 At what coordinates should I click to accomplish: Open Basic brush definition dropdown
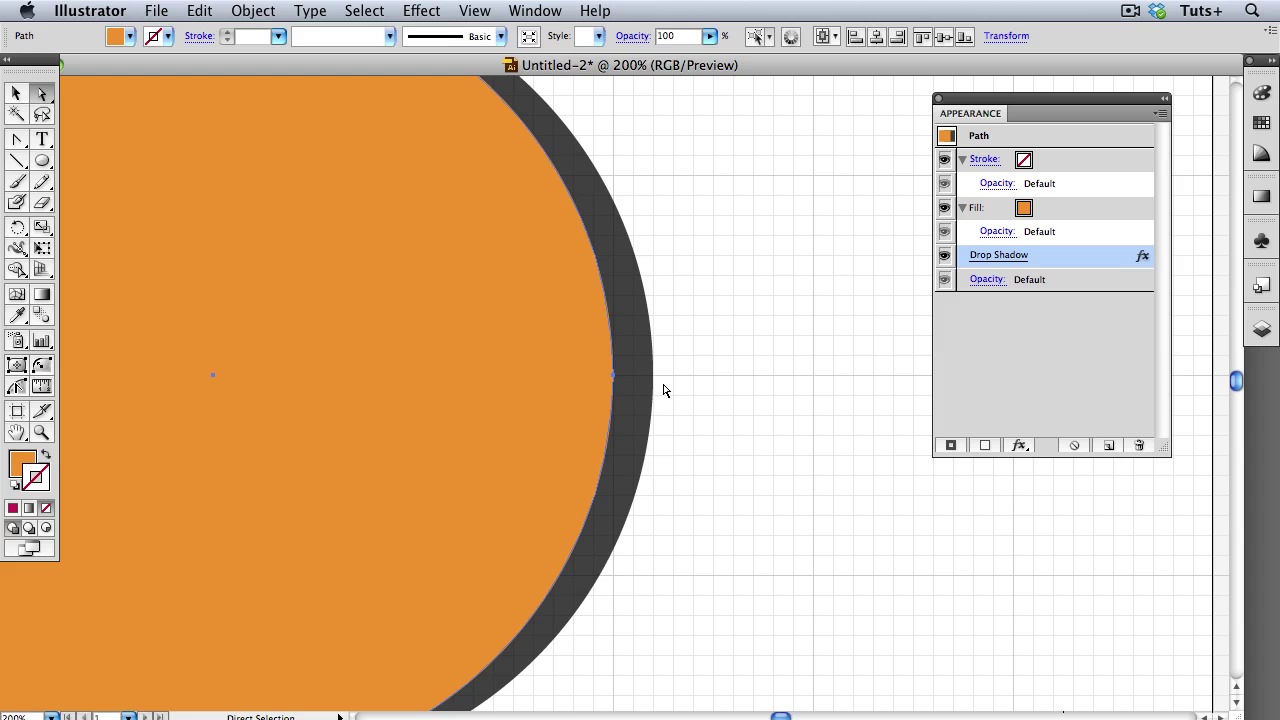click(500, 36)
